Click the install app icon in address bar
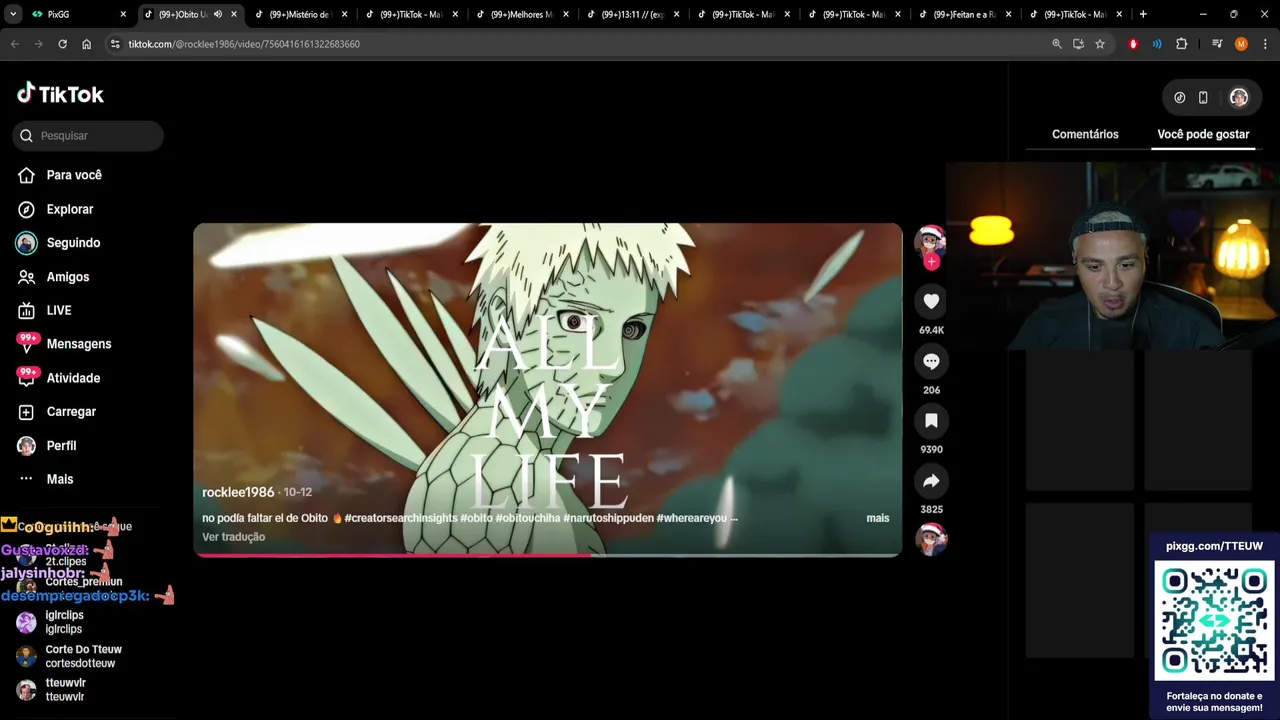This screenshot has height=720, width=1280. (x=1078, y=44)
